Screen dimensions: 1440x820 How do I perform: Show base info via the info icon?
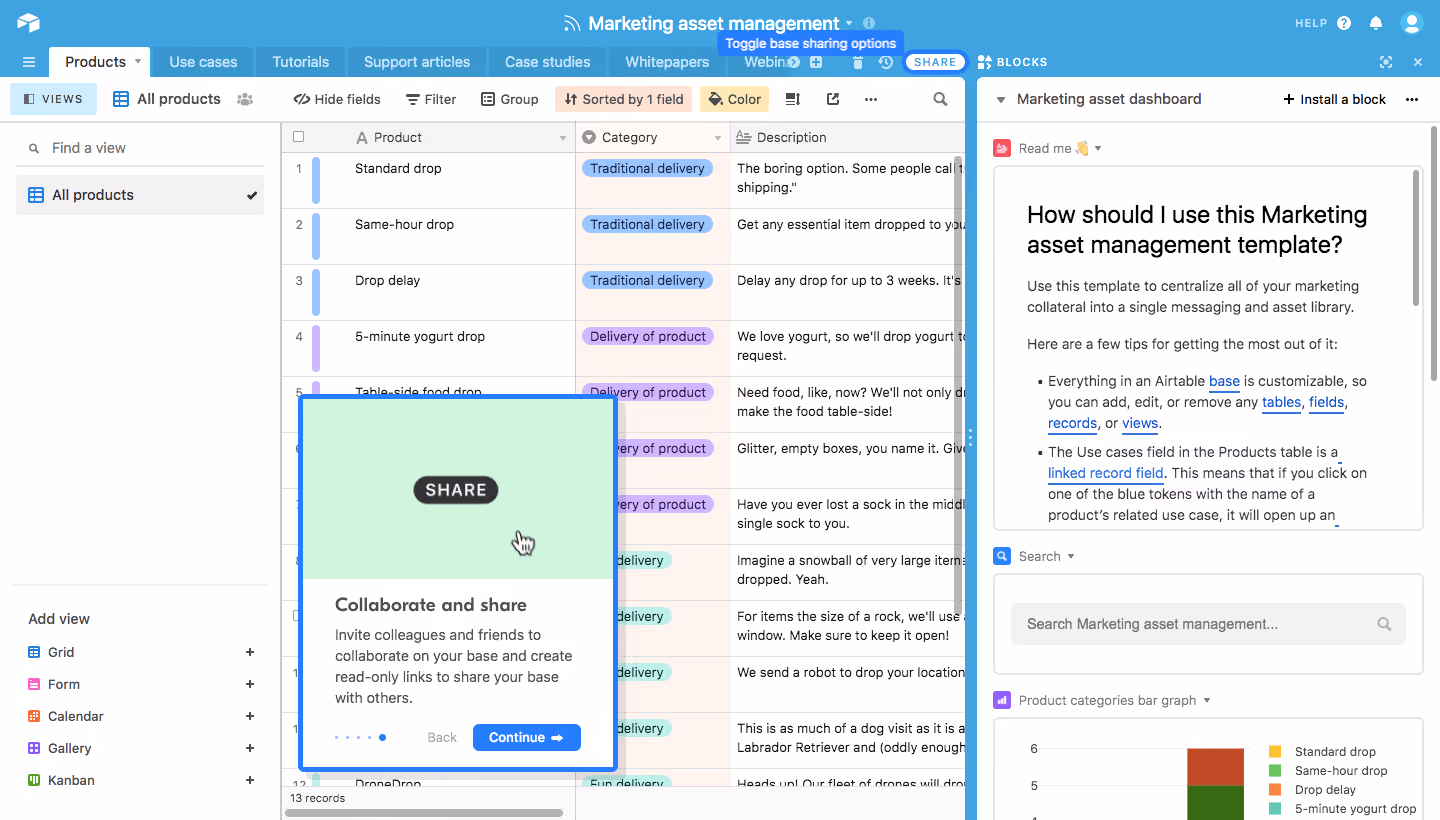[x=869, y=23]
